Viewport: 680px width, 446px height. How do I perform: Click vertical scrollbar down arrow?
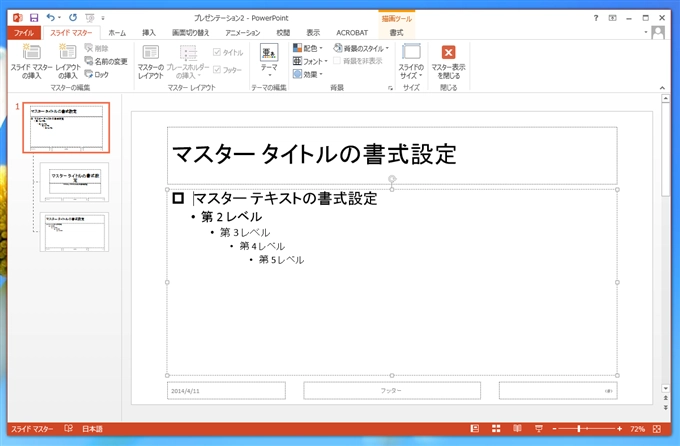[666, 388]
